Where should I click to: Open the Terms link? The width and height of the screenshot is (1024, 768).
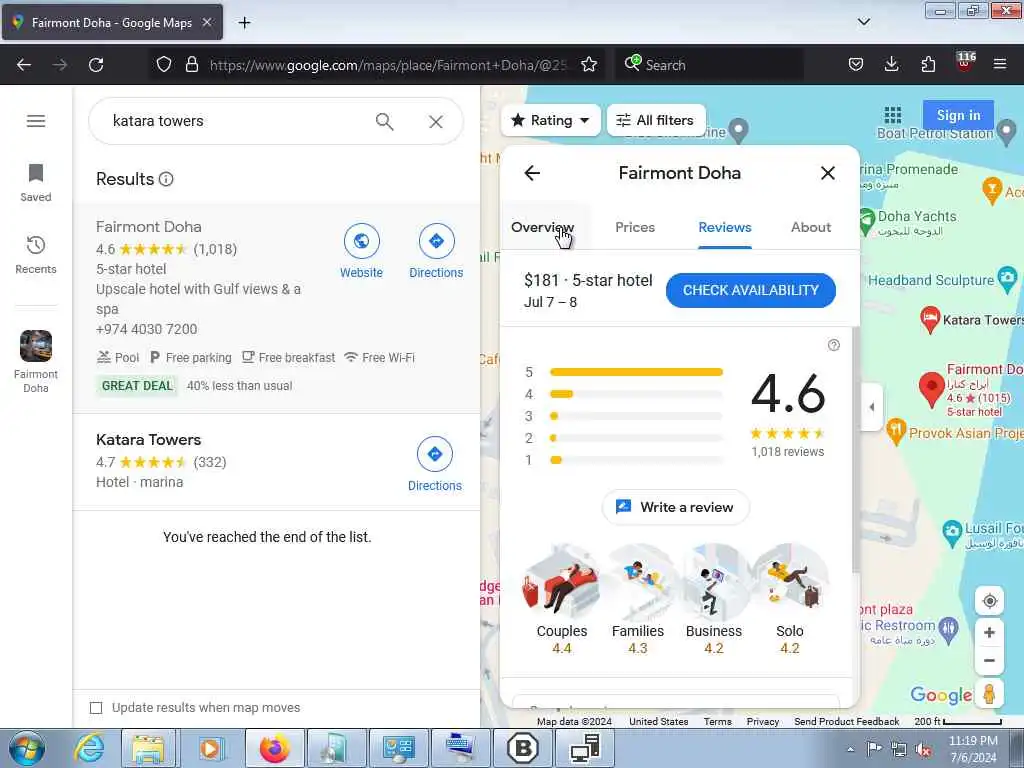[x=718, y=722]
